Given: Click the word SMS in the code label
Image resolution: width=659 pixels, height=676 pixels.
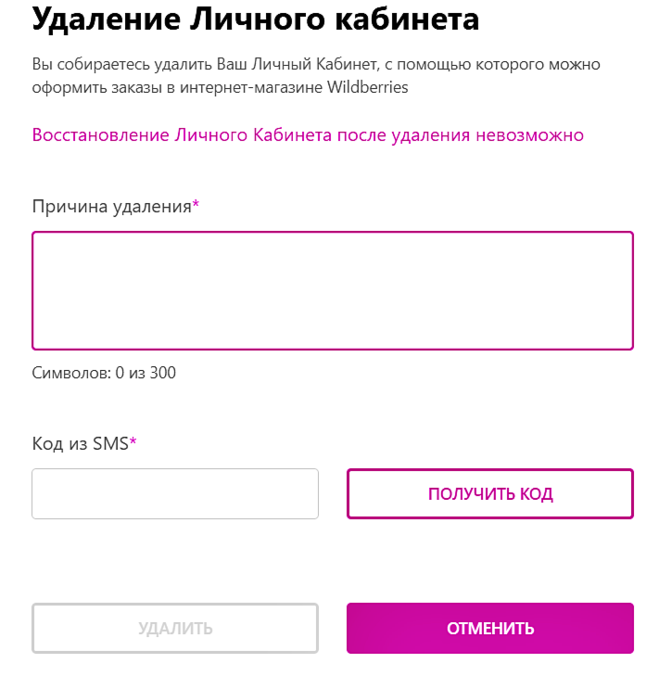Looking at the screenshot, I should (110, 444).
